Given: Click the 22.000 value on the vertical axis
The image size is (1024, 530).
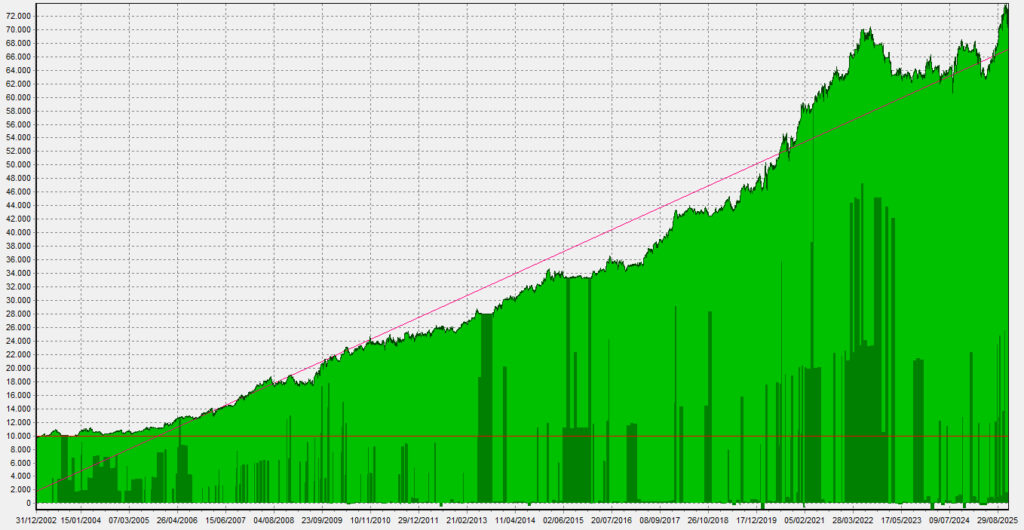Looking at the screenshot, I should click(x=21, y=354).
